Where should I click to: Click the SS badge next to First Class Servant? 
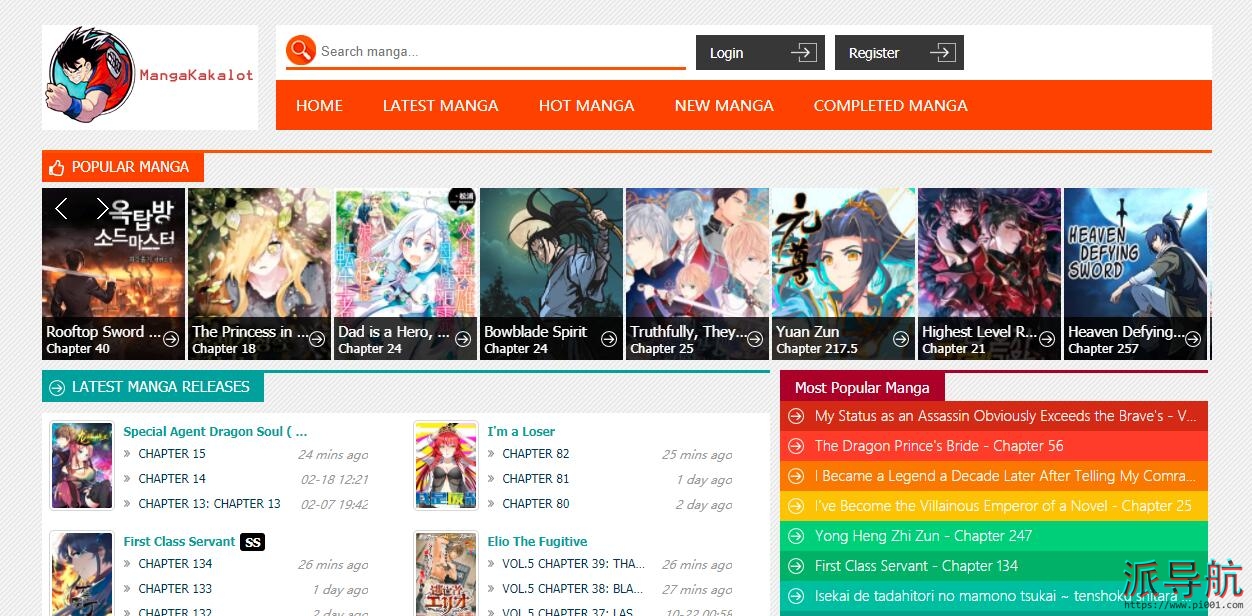coord(252,542)
